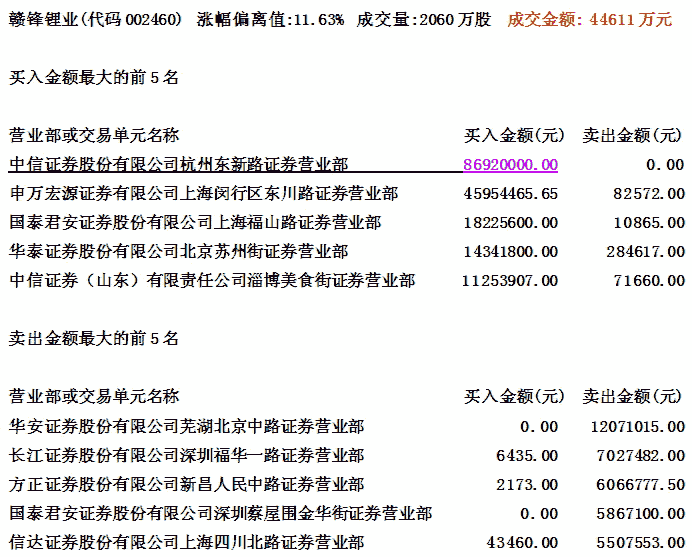The width and height of the screenshot is (692, 557).
Task: Select the row 国泰君安证券股份有限公司深圳蔡屋围金华街证券营业部
Action: pyautogui.click(x=220, y=513)
